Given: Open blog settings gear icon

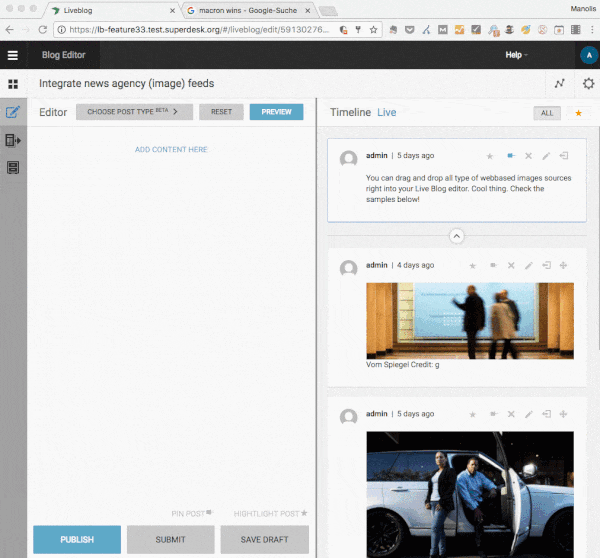Looking at the screenshot, I should pyautogui.click(x=589, y=83).
